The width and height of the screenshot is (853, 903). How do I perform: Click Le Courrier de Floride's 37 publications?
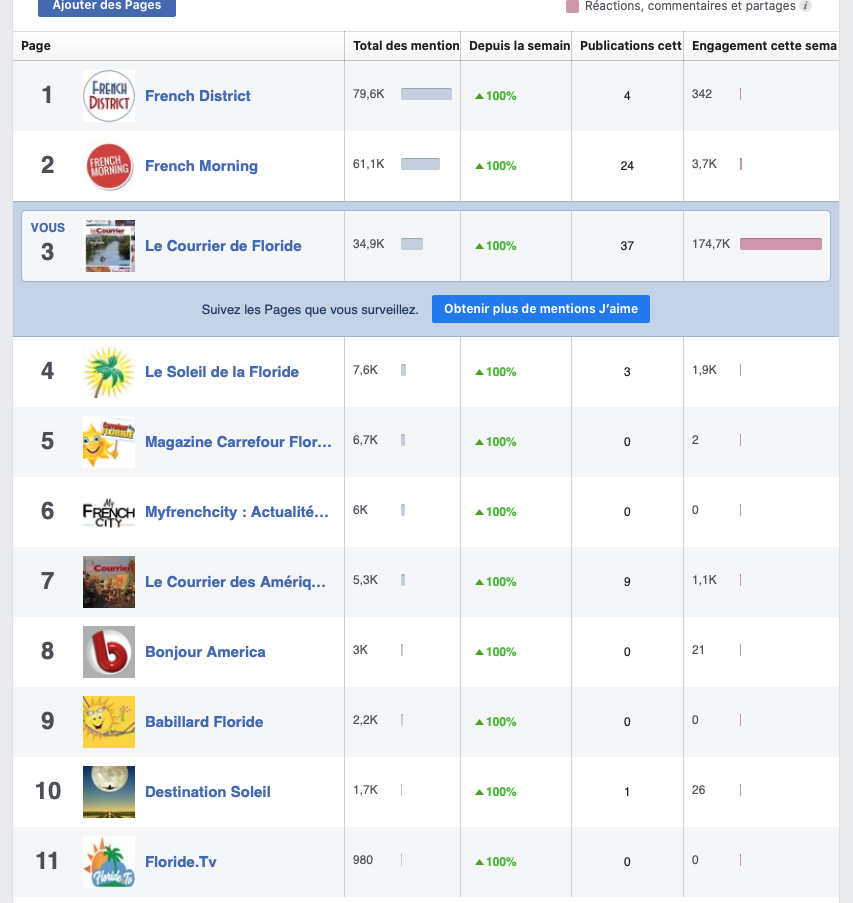coord(627,246)
